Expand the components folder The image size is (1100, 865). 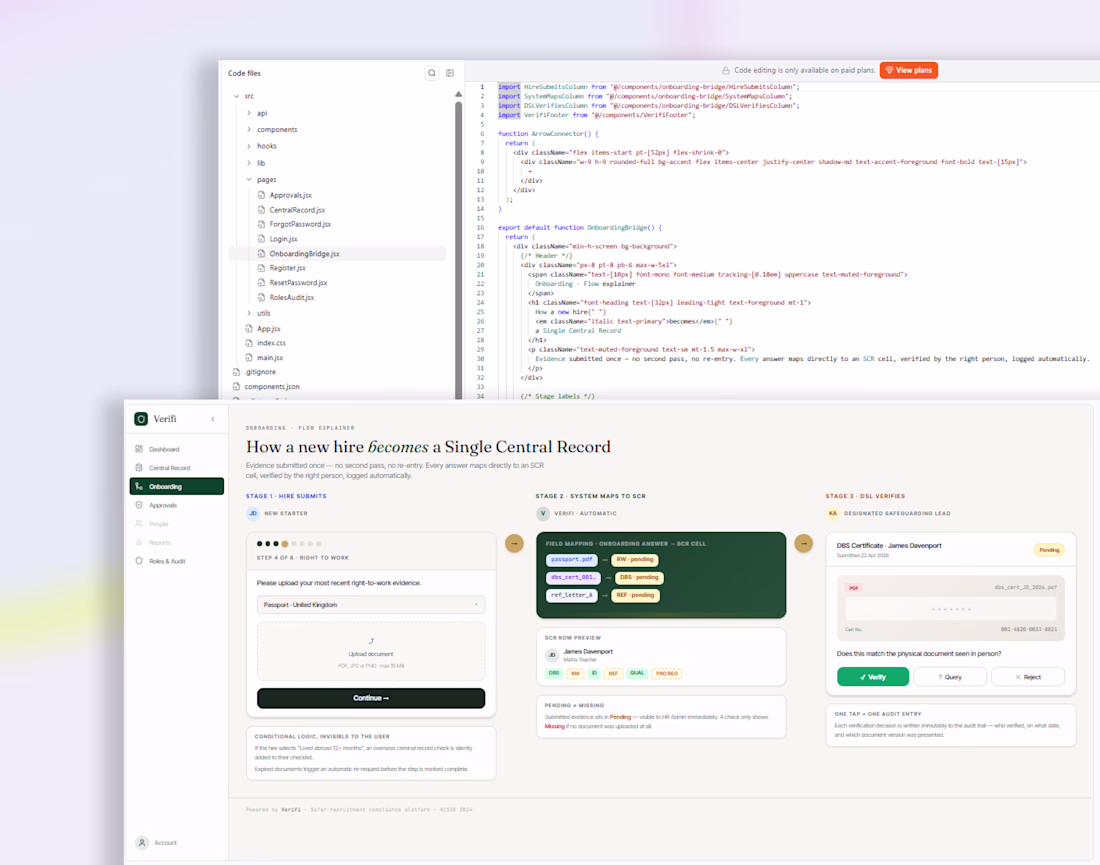249,130
